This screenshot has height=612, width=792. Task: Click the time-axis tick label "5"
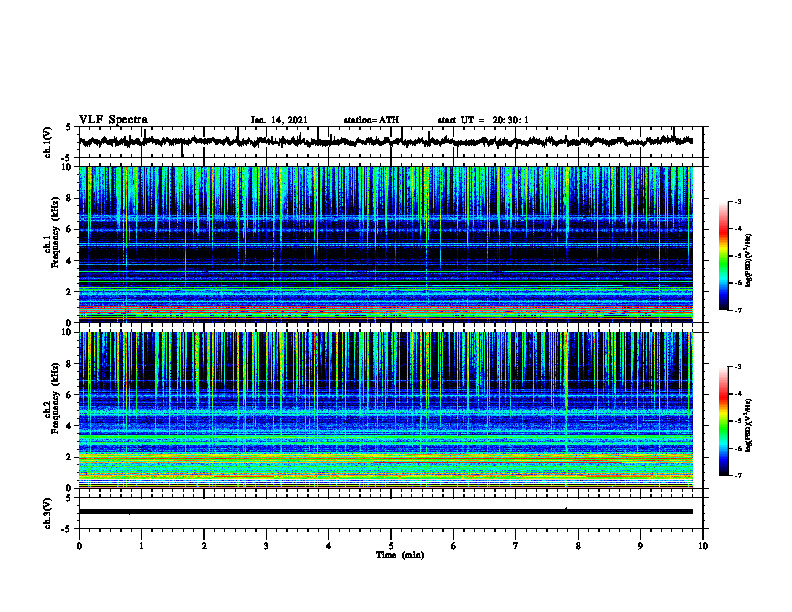click(391, 546)
